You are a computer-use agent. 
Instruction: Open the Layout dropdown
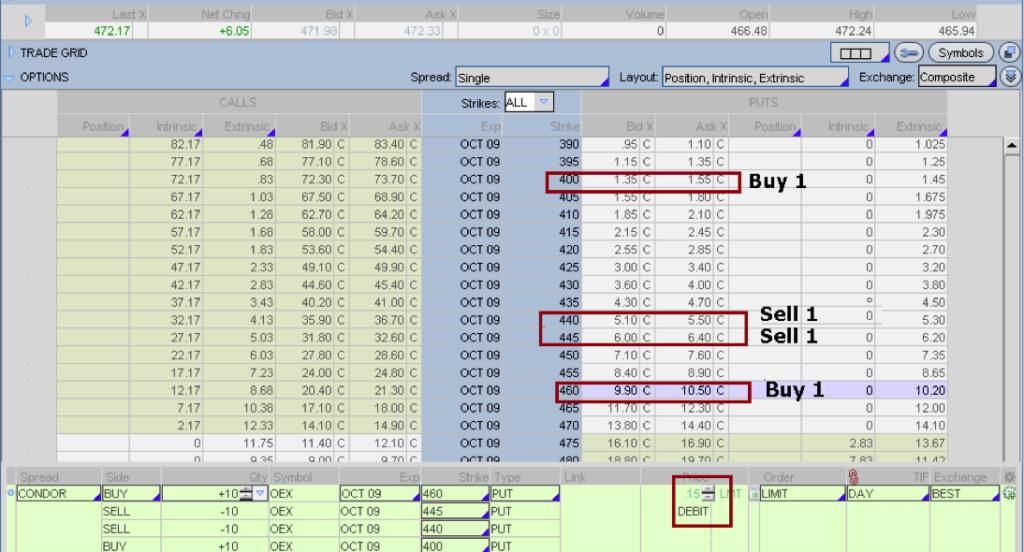[x=755, y=78]
